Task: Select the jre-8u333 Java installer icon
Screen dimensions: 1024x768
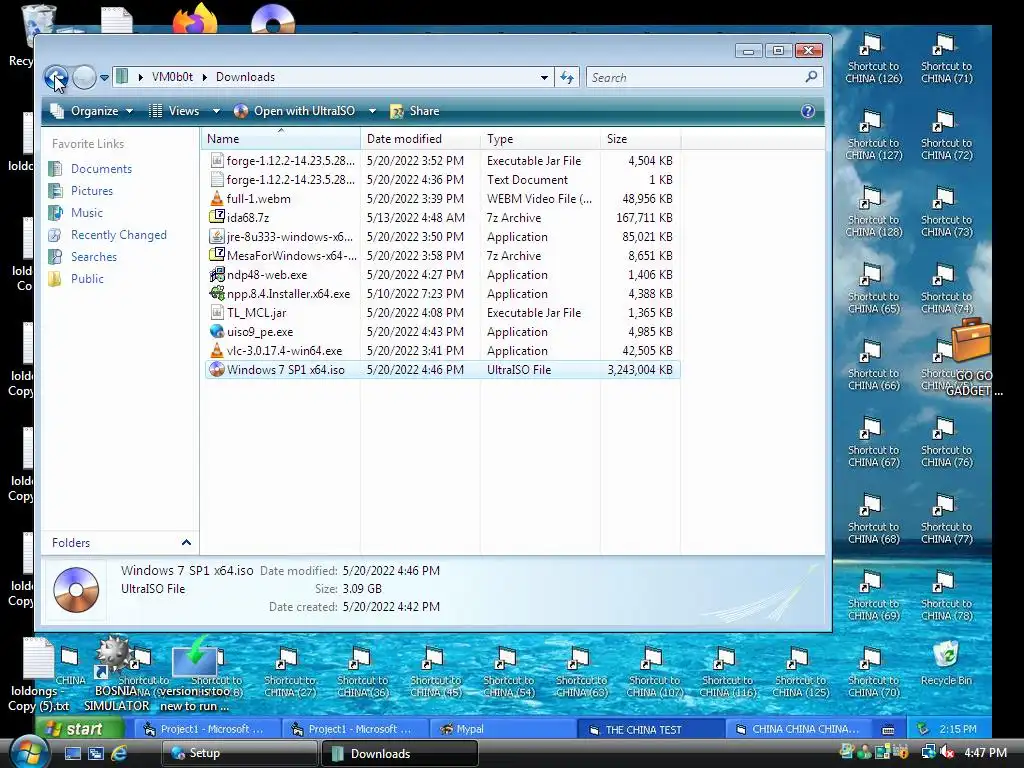Action: coord(217,236)
